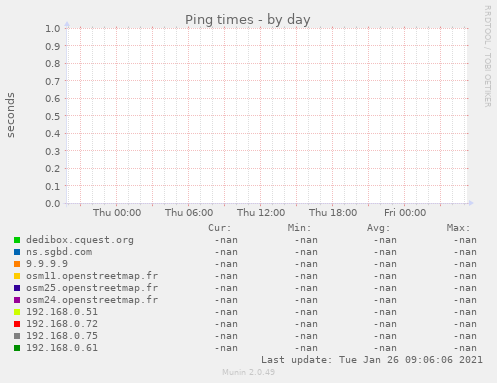Click the 0.0 y-axis tick label
Viewport: 497px width, 383px height.
pyautogui.click(x=53, y=204)
